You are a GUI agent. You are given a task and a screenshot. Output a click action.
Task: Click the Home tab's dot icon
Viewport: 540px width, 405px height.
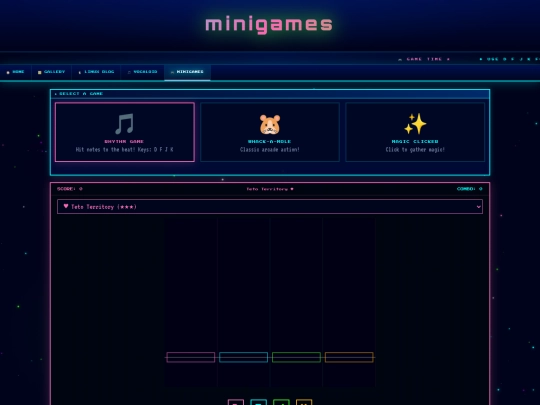click(x=8, y=72)
